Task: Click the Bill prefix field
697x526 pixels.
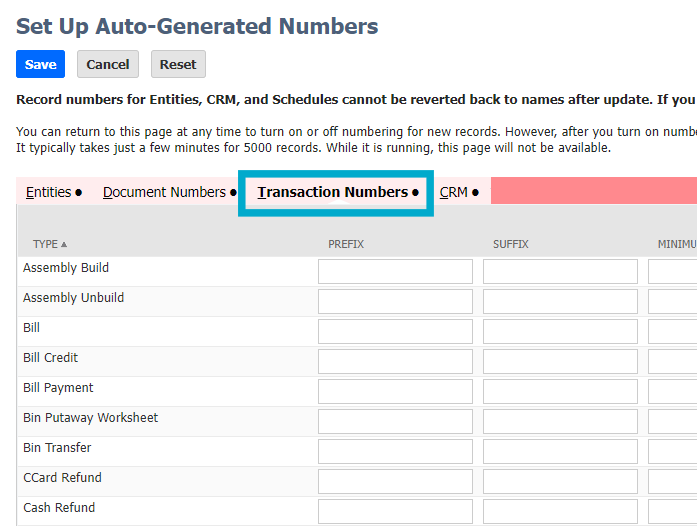Action: [x=395, y=332]
